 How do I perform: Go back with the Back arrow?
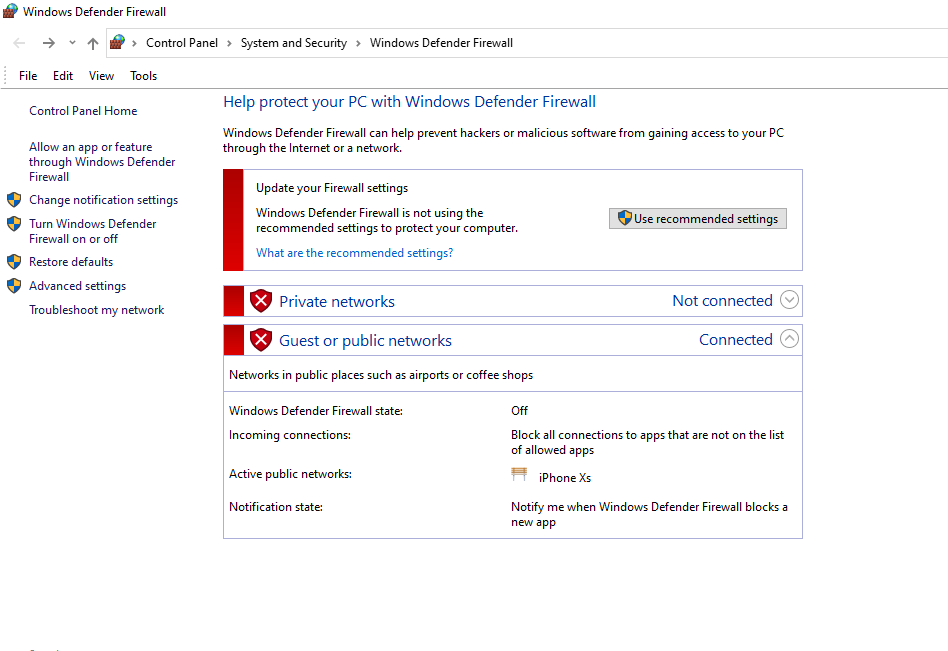19,43
